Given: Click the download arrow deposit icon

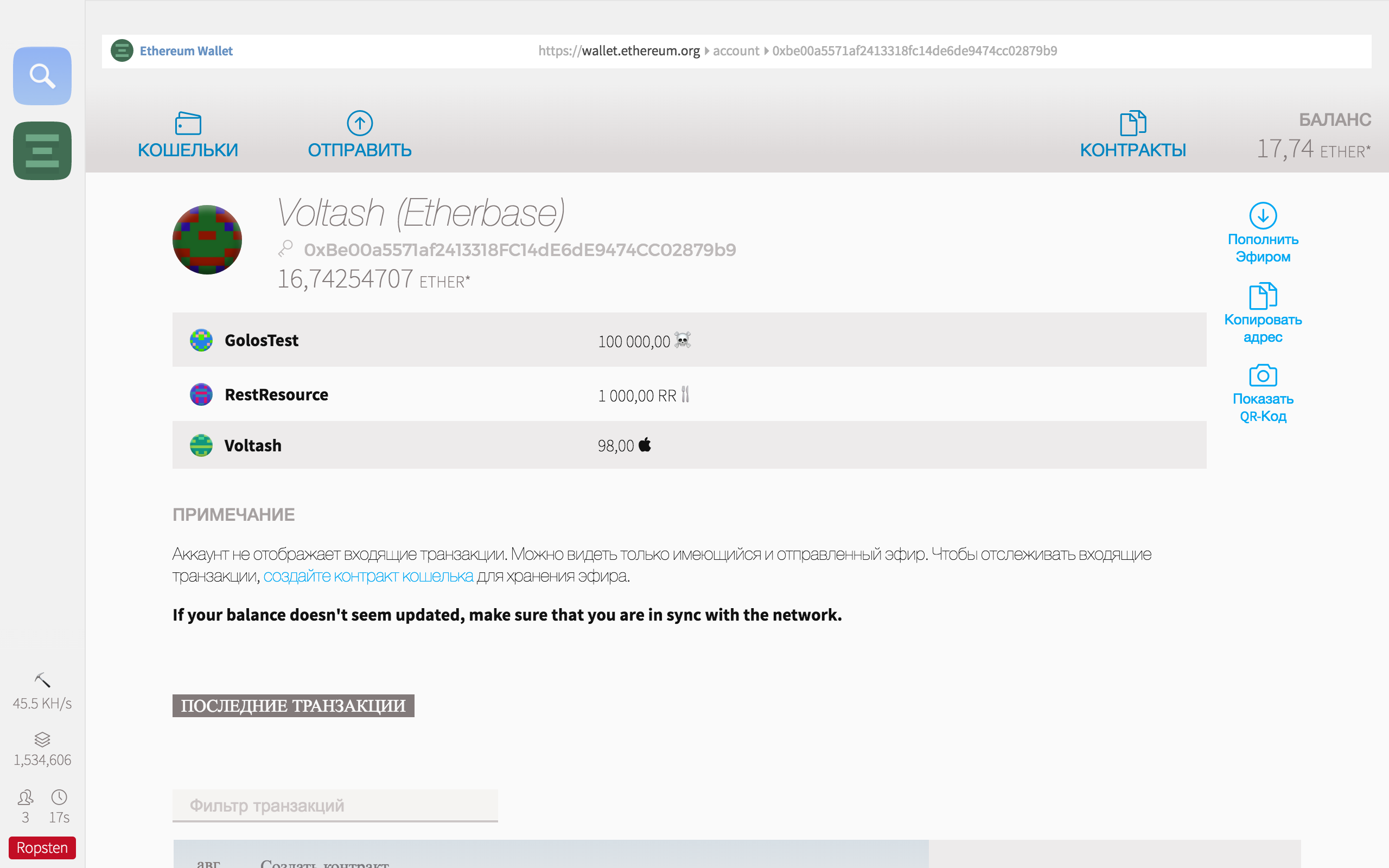Looking at the screenshot, I should click(x=1263, y=216).
